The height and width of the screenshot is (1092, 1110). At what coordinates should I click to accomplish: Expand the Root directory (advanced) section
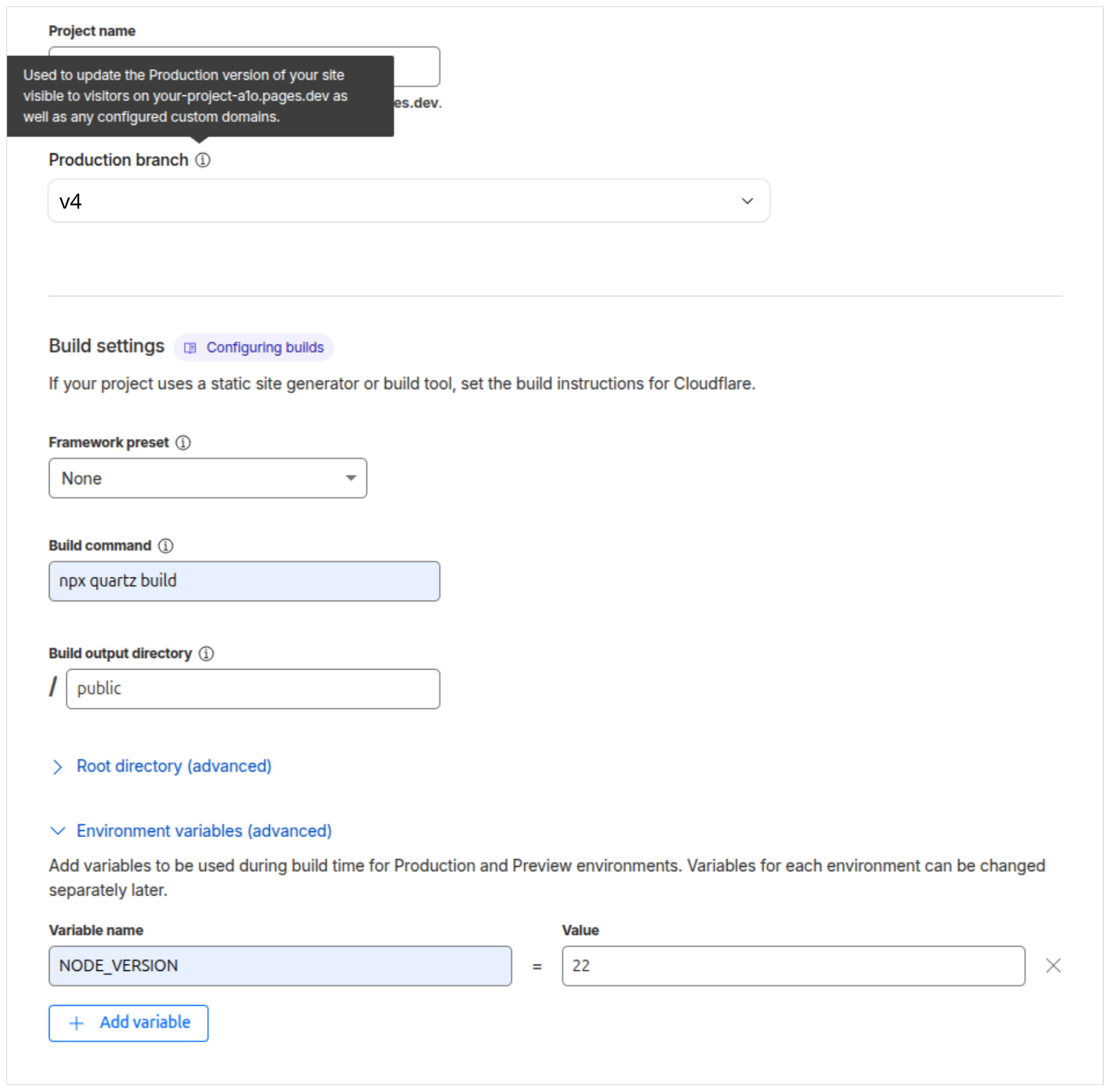[173, 766]
